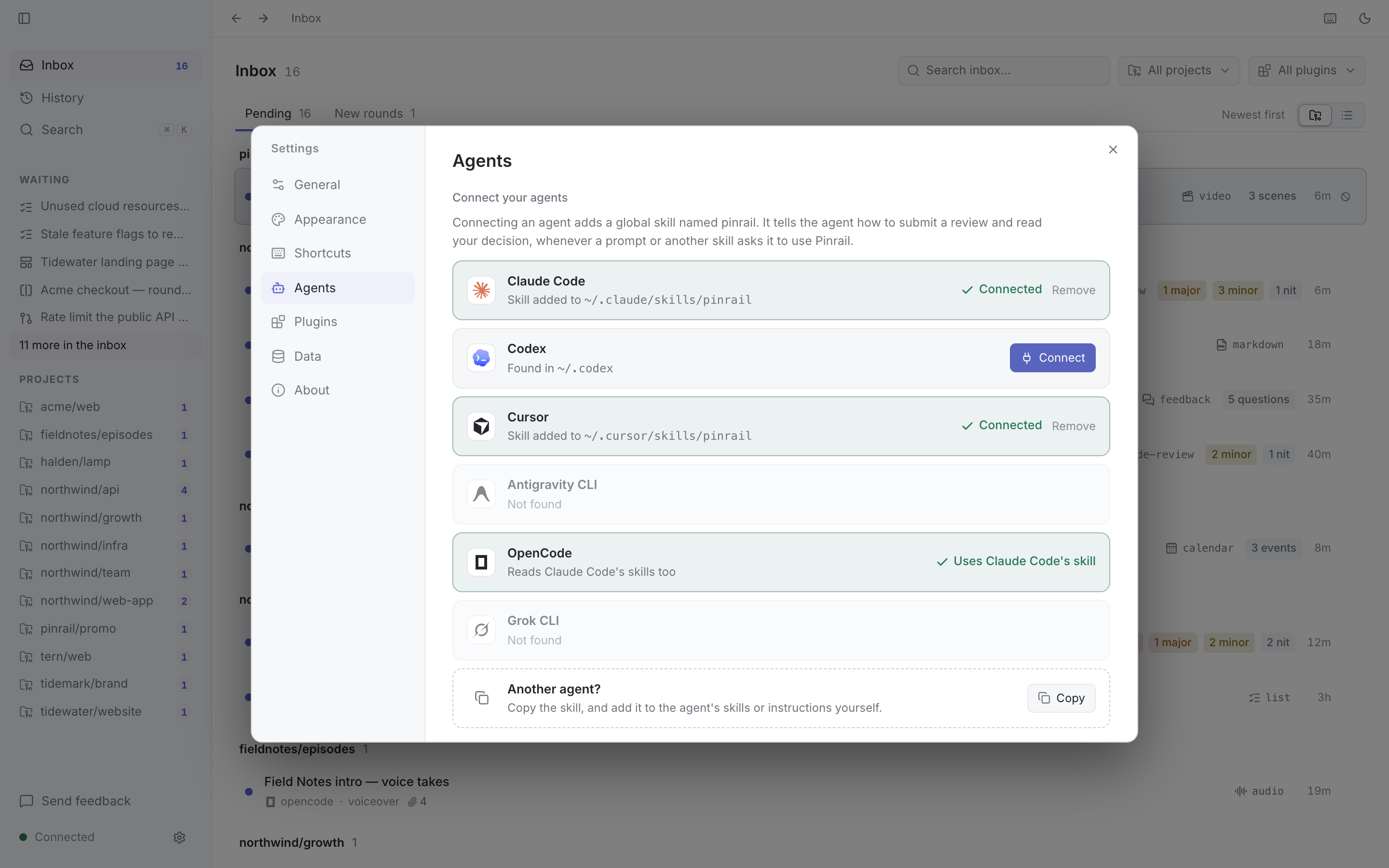The image size is (1389, 868).
Task: Open settings gear in sidebar footer
Action: coord(179,837)
